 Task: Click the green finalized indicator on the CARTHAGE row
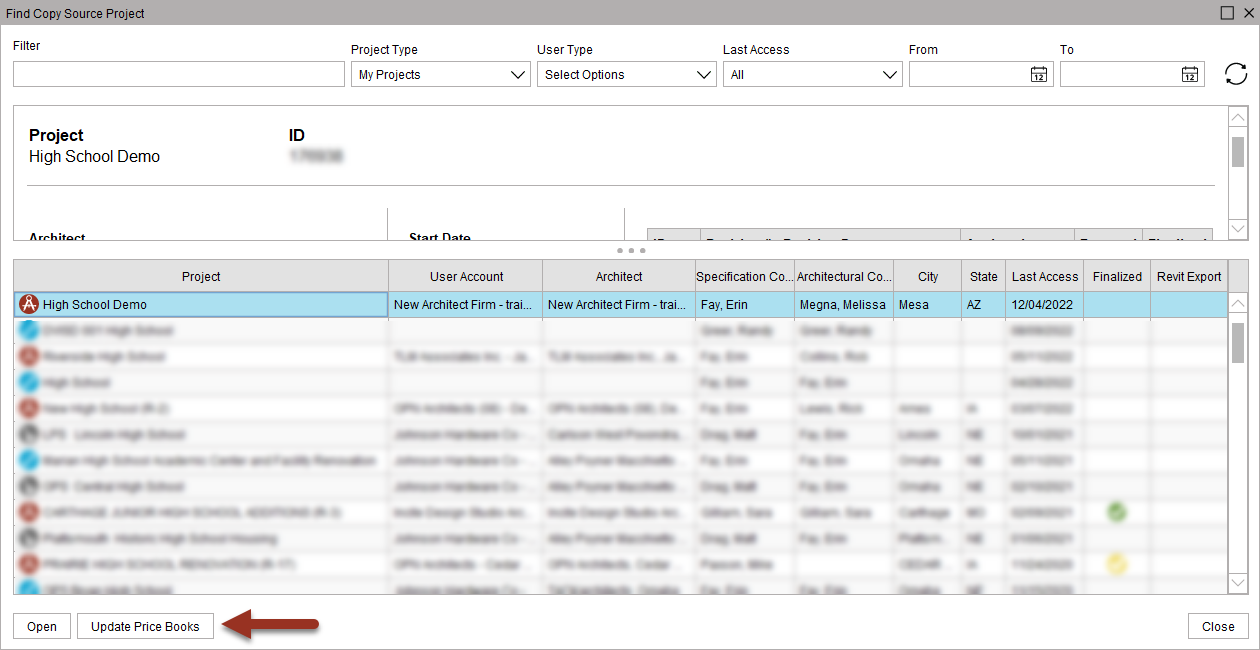pyautogui.click(x=1116, y=511)
